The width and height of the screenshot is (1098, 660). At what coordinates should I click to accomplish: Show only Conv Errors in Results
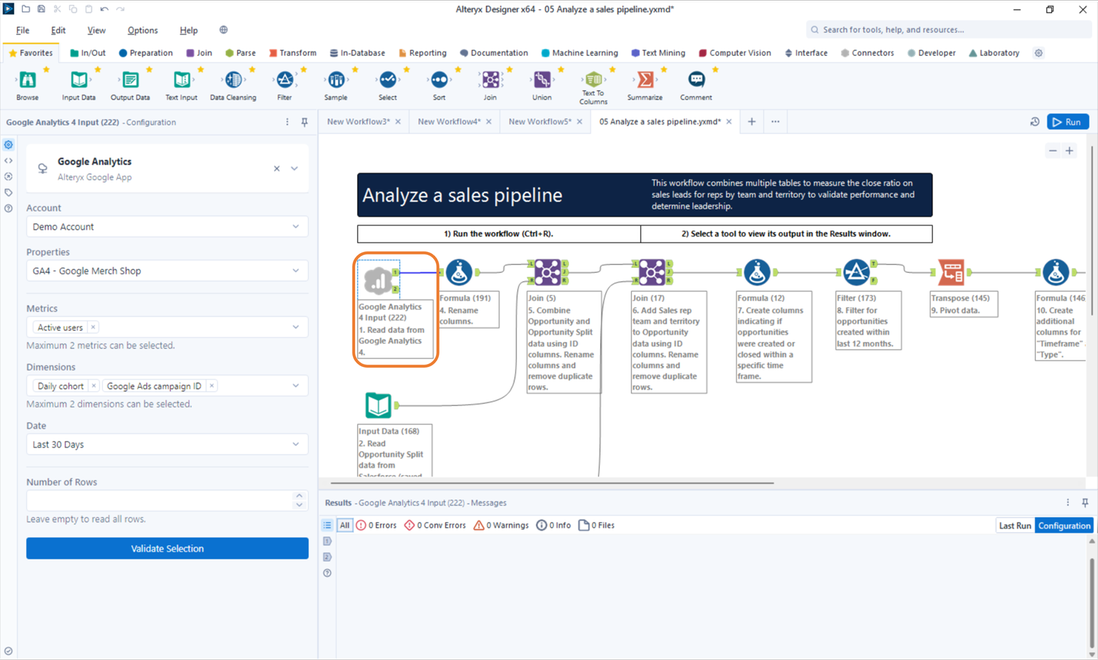435,525
